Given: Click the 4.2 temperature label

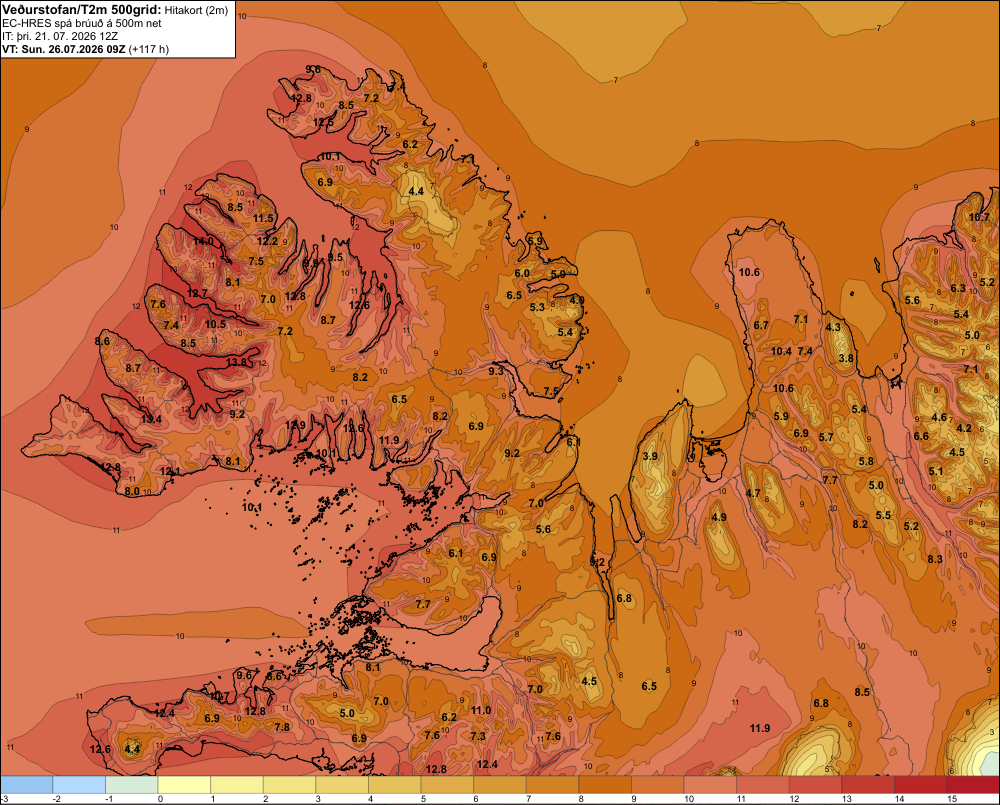Looking at the screenshot, I should click(964, 428).
